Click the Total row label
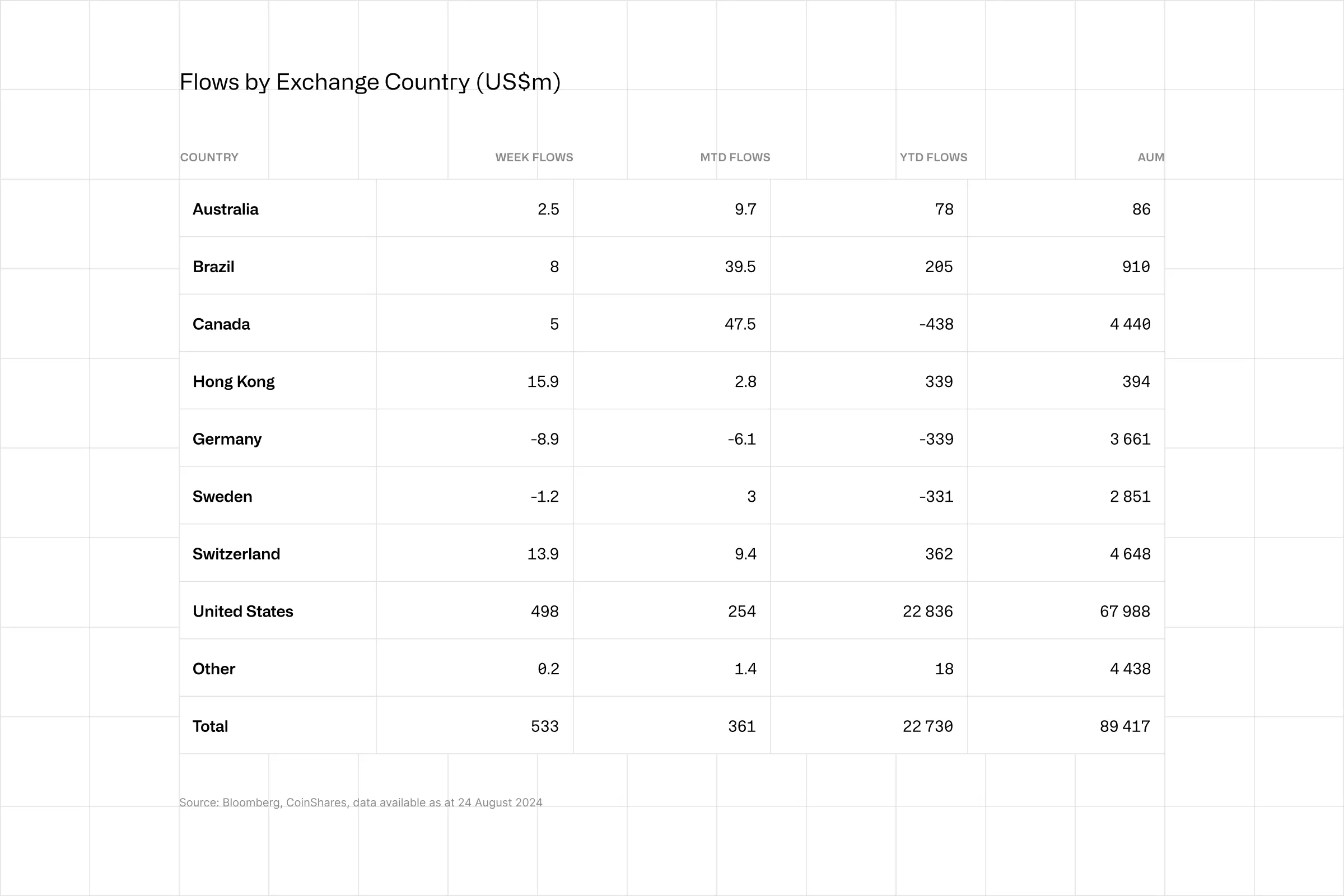 click(x=211, y=726)
